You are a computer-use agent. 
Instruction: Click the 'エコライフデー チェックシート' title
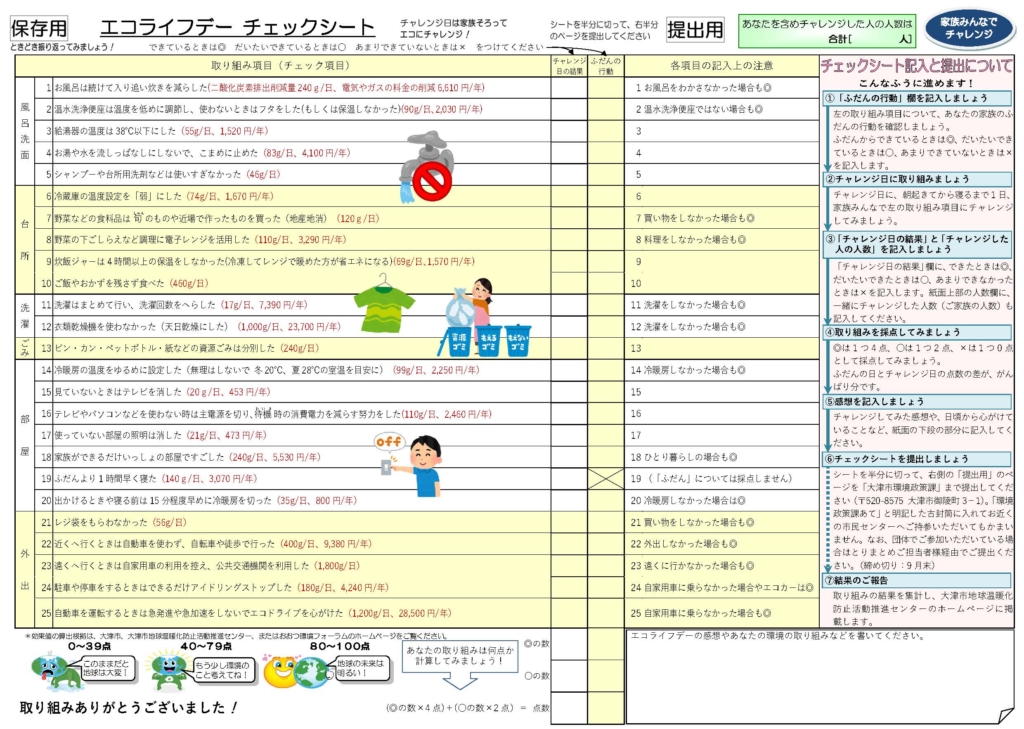click(x=238, y=27)
